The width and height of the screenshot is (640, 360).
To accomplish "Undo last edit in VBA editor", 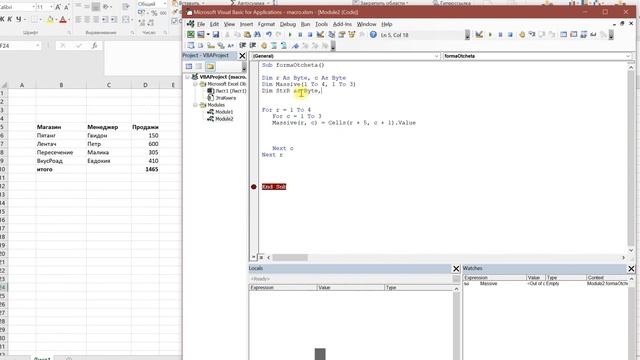I will pyautogui.click(x=269, y=35).
